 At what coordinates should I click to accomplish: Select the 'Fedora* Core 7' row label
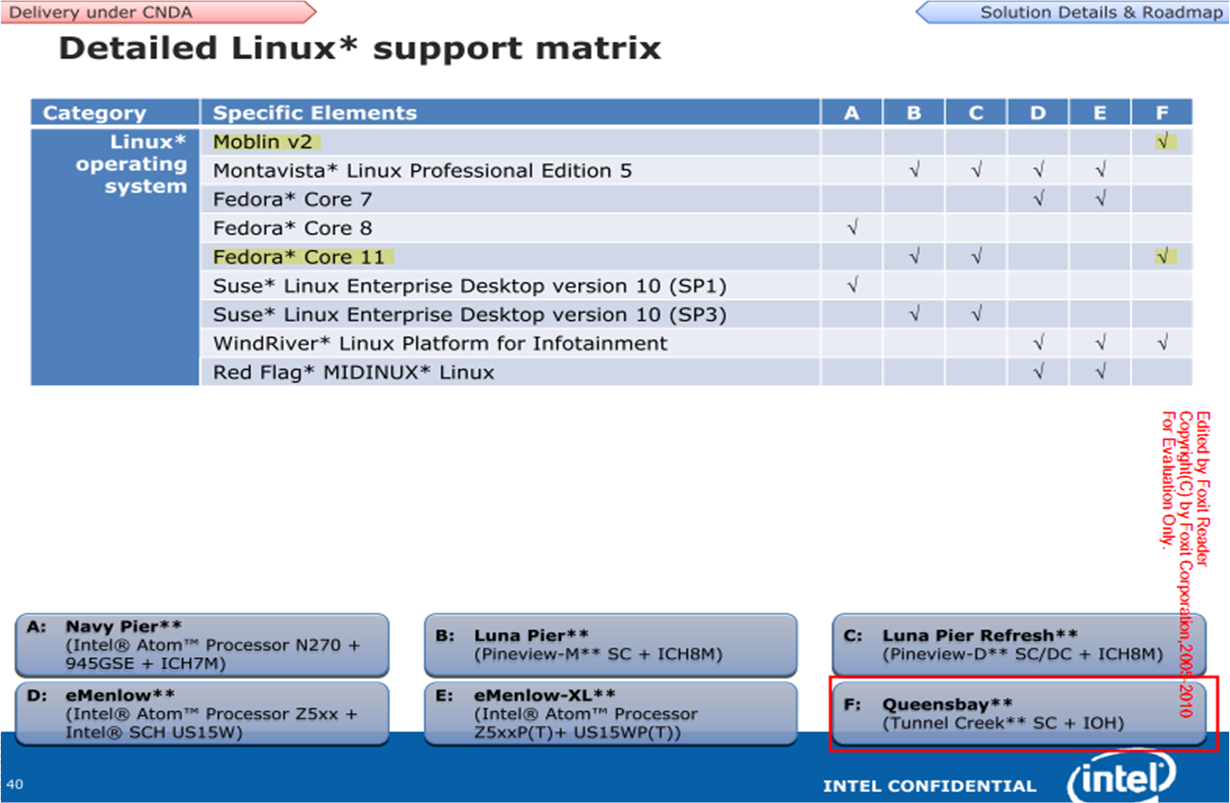pyautogui.click(x=292, y=199)
